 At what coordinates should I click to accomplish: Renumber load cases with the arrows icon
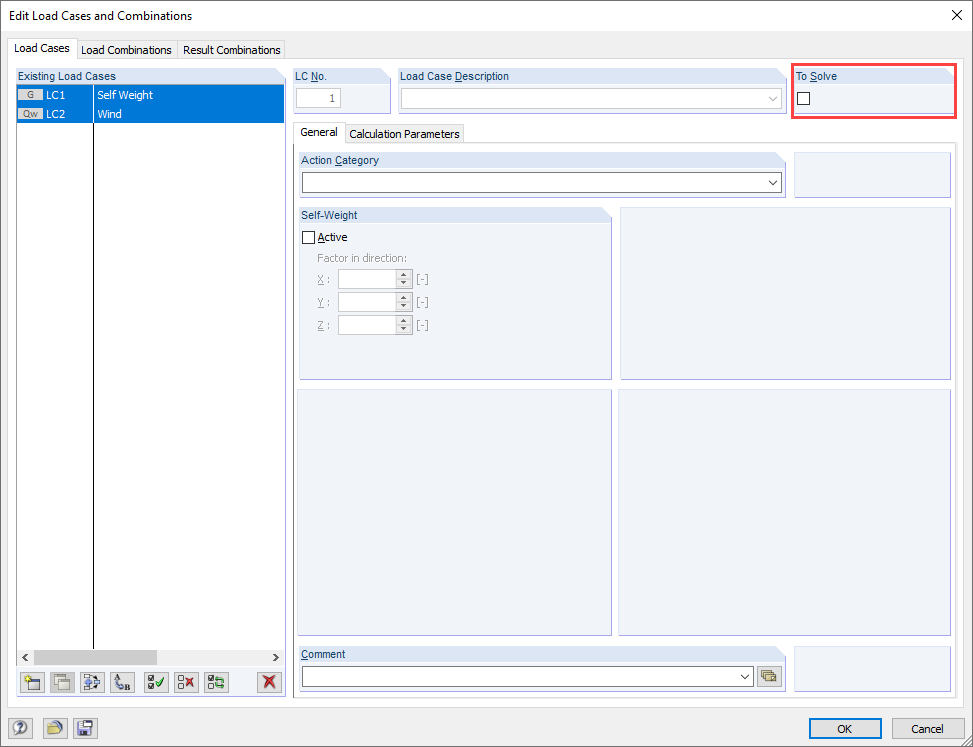[92, 682]
